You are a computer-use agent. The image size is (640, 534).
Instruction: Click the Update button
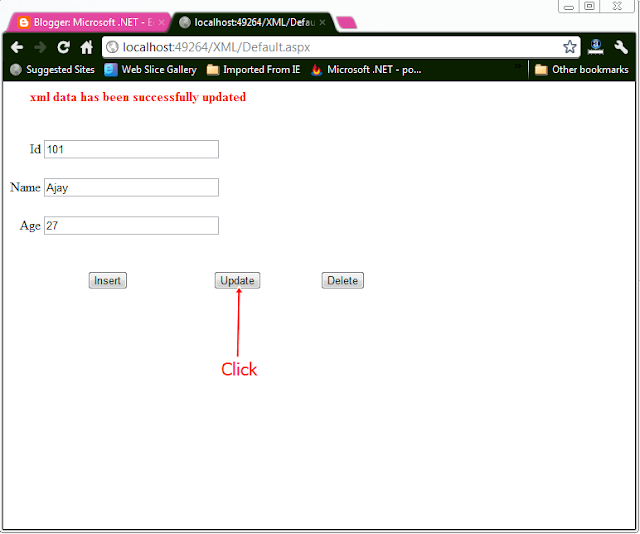(x=238, y=281)
